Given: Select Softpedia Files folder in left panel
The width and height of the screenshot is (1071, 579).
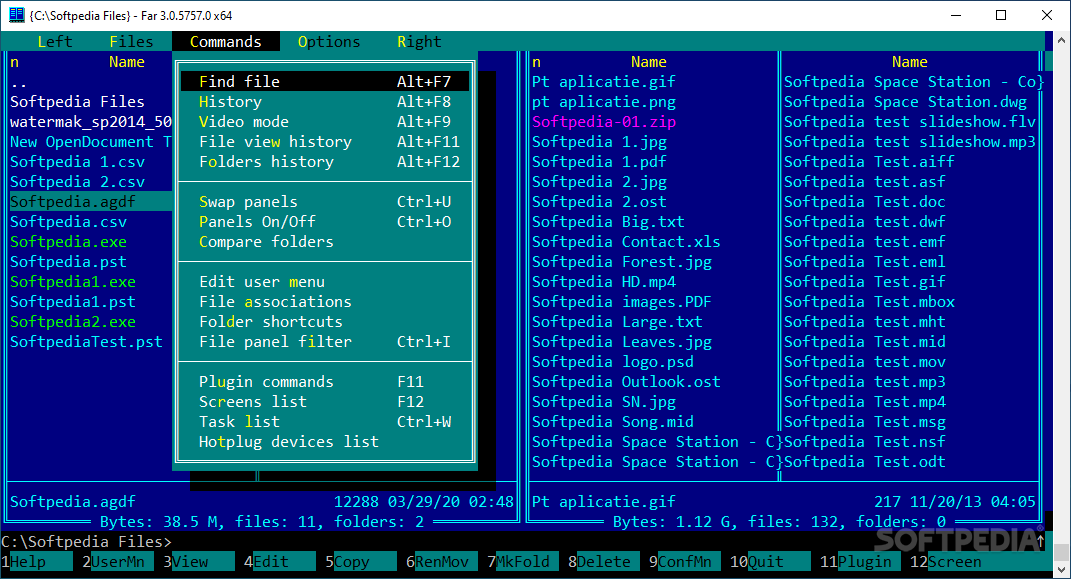Looking at the screenshot, I should click(x=77, y=102).
